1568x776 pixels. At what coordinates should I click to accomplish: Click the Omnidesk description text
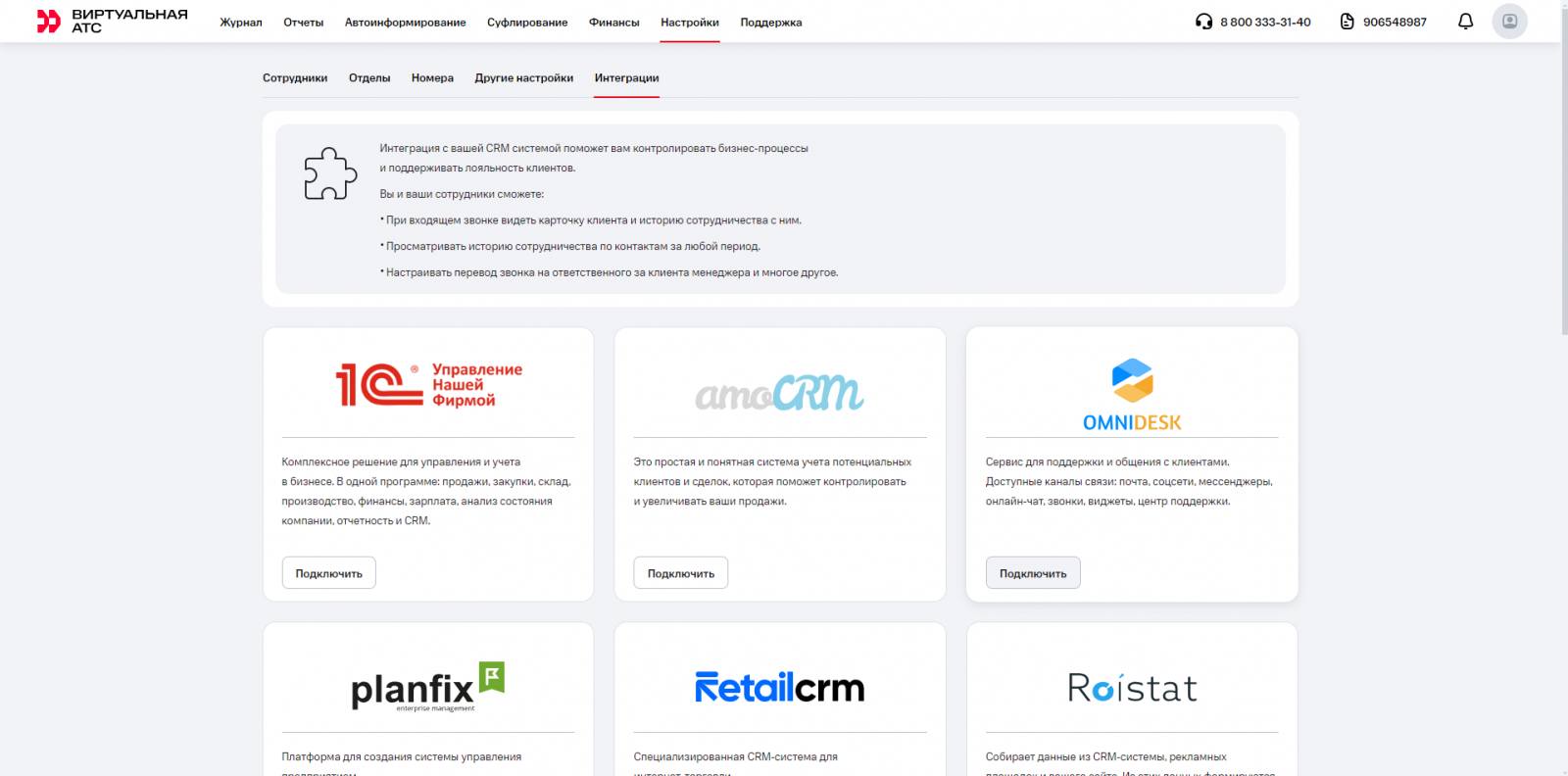[x=1129, y=482]
